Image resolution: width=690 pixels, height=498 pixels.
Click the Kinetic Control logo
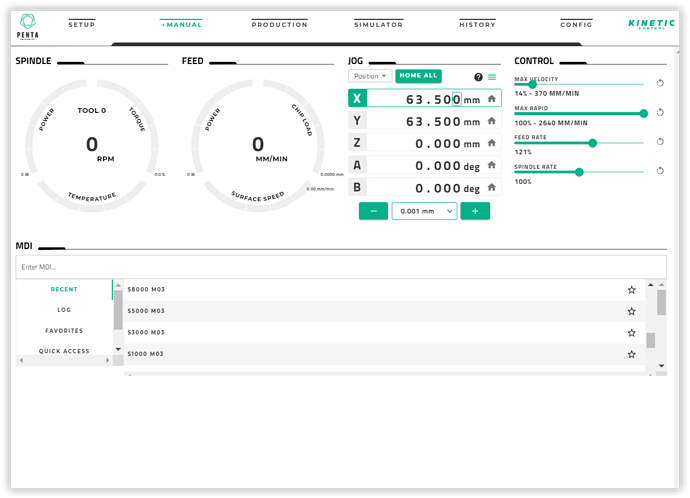[651, 24]
